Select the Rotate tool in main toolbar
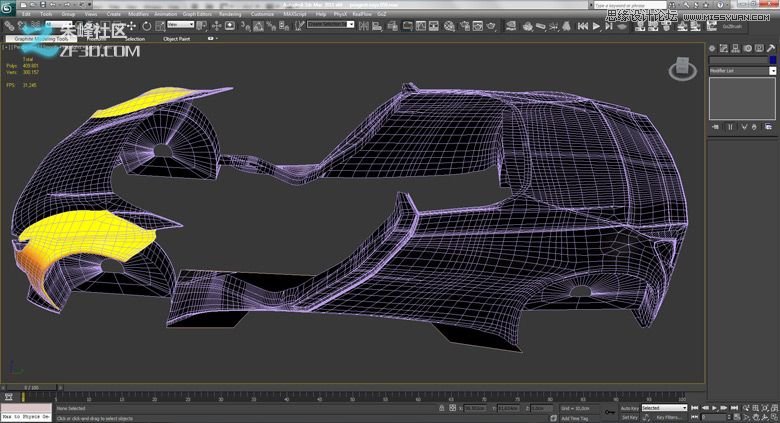The image size is (780, 423). tap(147, 26)
